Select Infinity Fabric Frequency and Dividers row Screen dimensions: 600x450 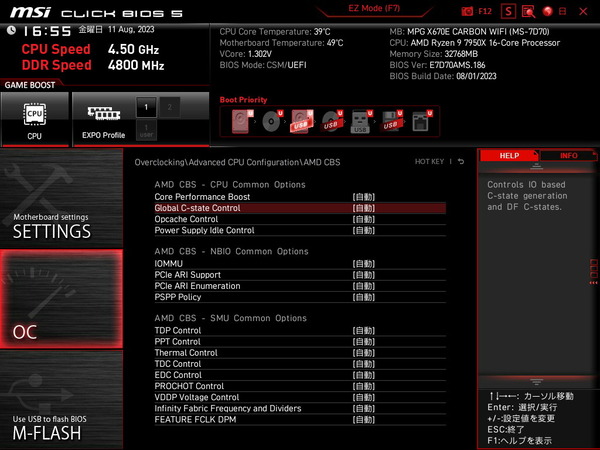[x=300, y=408]
